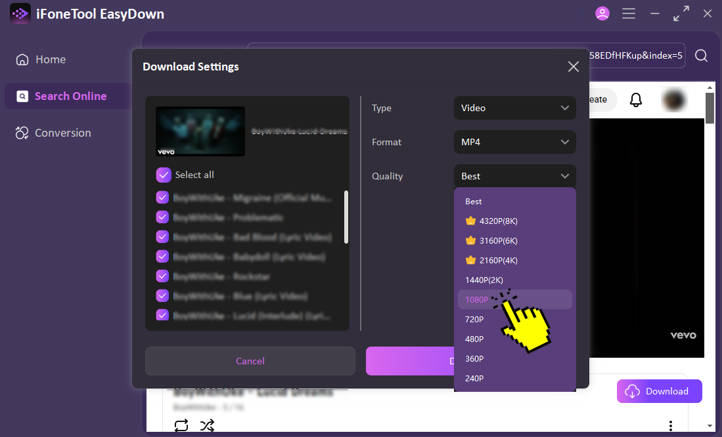722x437 pixels.
Task: Click the browser page vertical scrollbar thumb
Action: 710,108
